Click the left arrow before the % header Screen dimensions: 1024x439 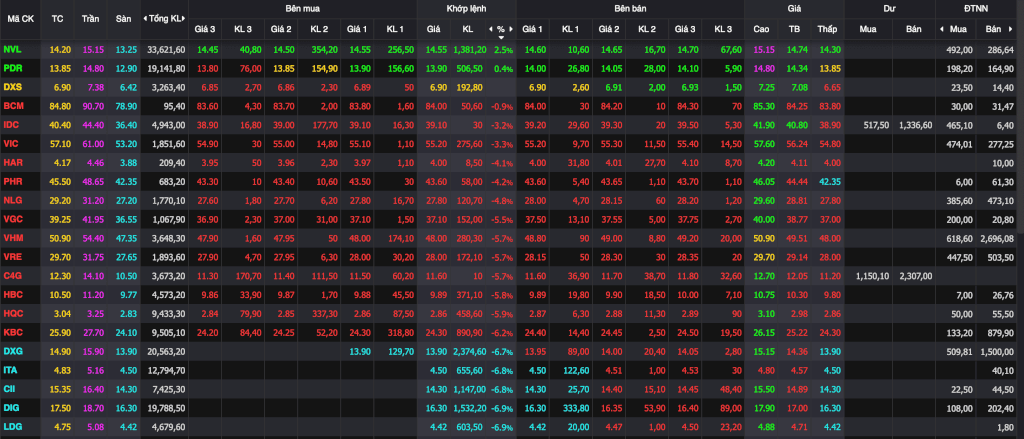click(490, 29)
